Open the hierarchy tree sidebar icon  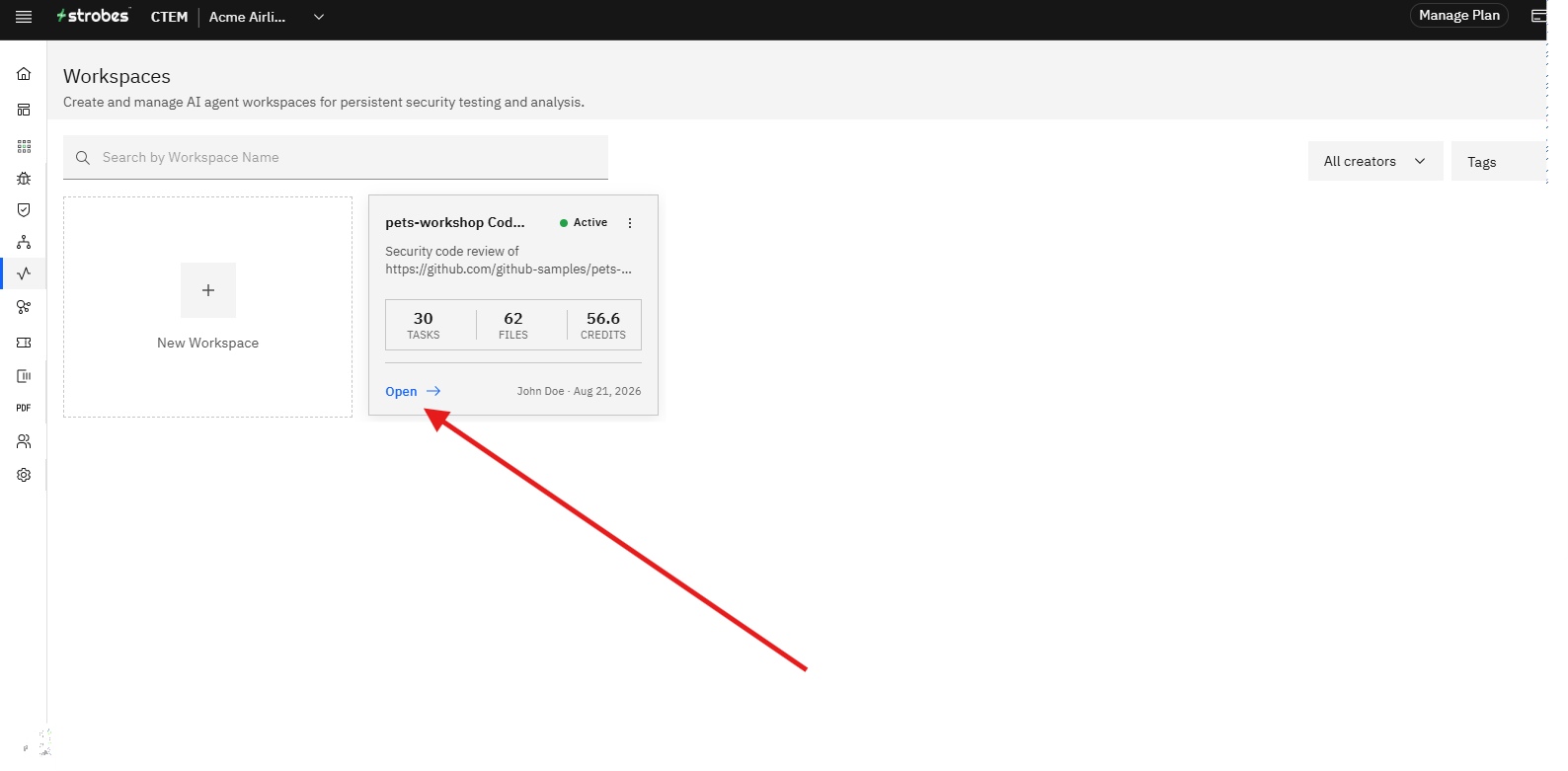(x=24, y=242)
